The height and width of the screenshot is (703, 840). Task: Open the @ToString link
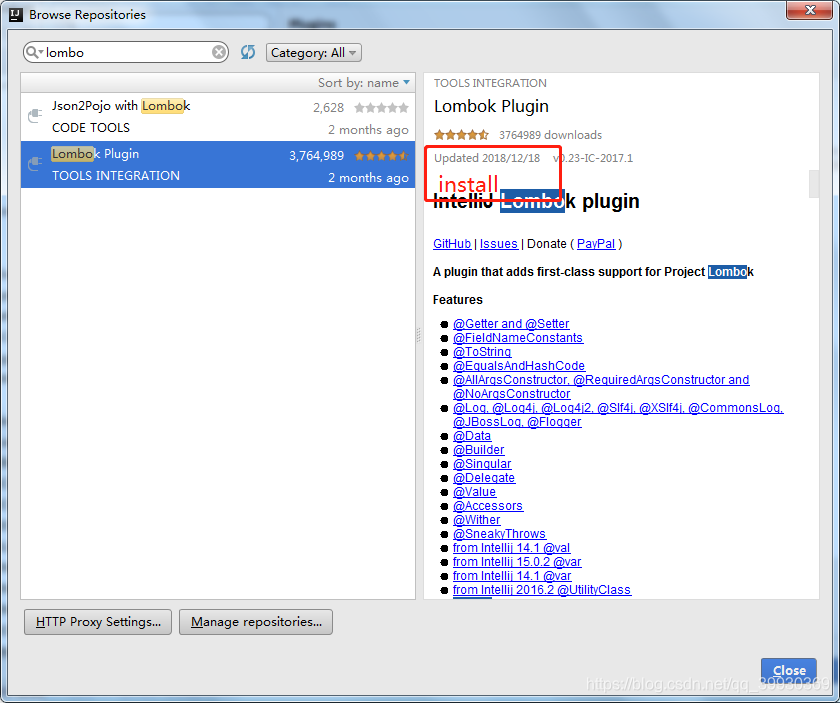point(482,352)
